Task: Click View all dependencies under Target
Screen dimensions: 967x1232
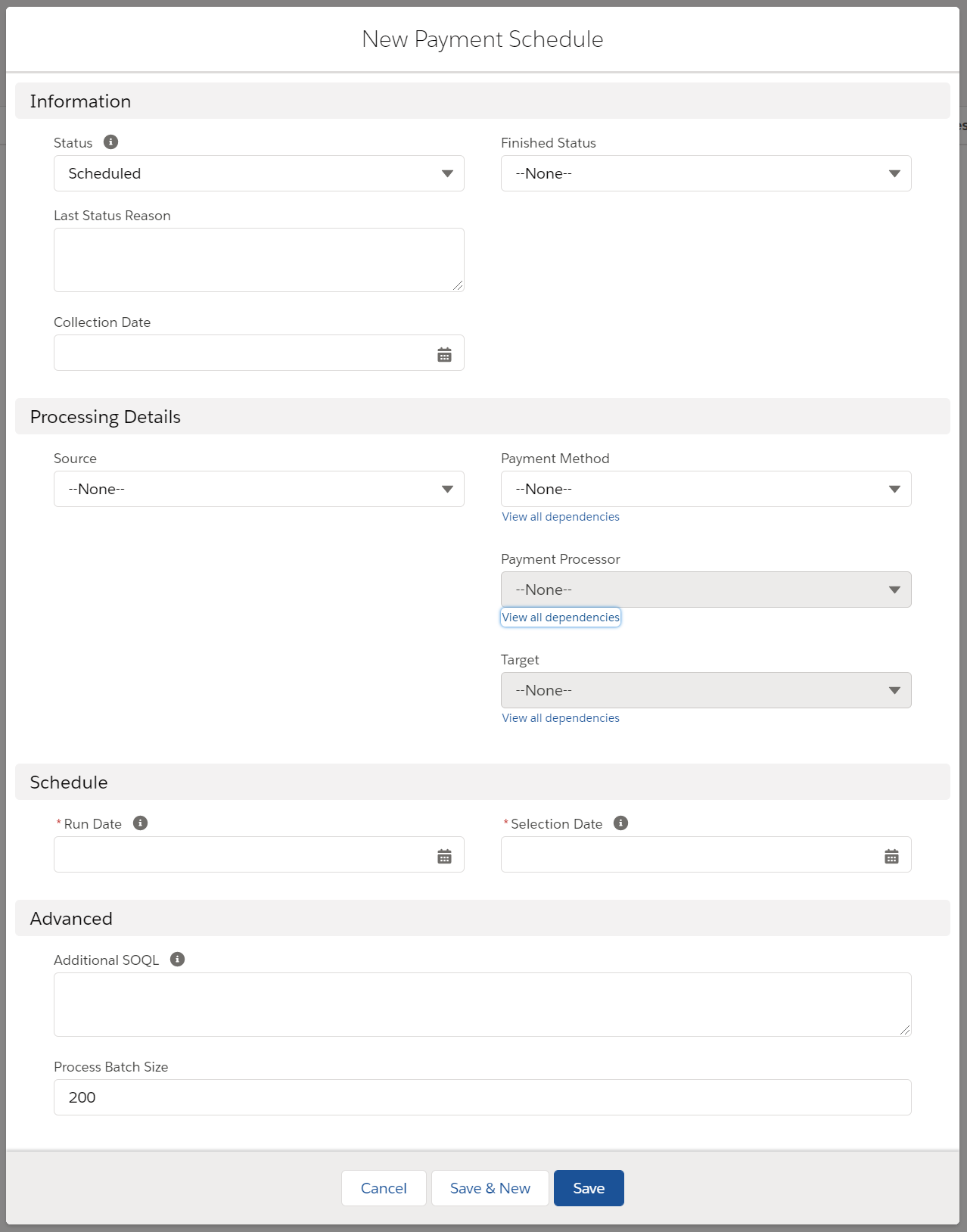Action: tap(561, 718)
